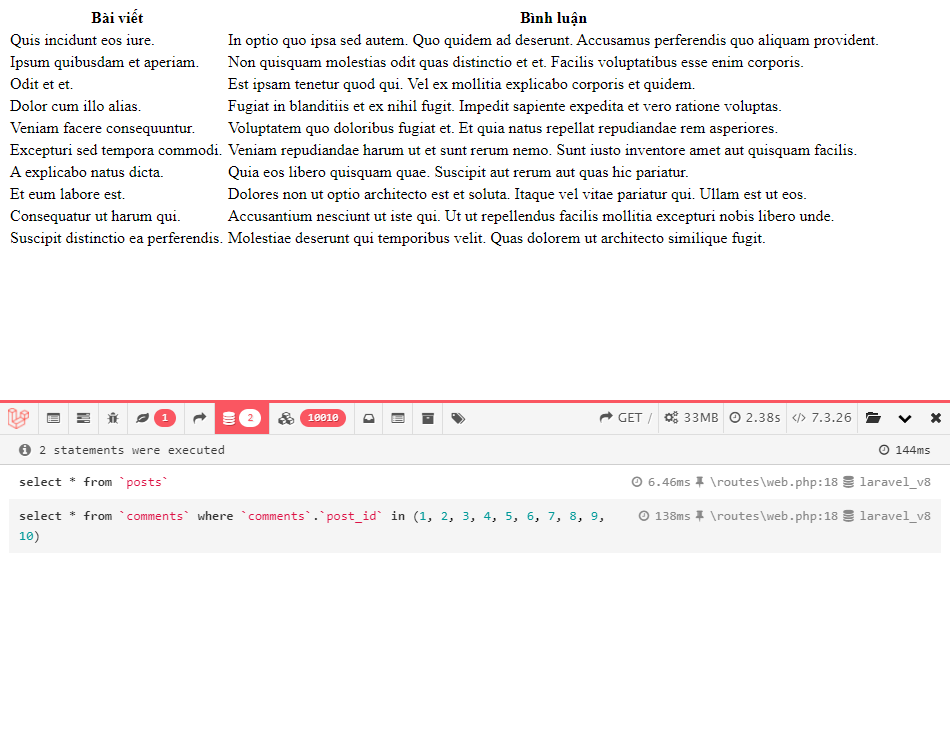Image resolution: width=950 pixels, height=733 pixels.
Task: Click post title 'A explicabo natus dicta.'
Action: 87,172
